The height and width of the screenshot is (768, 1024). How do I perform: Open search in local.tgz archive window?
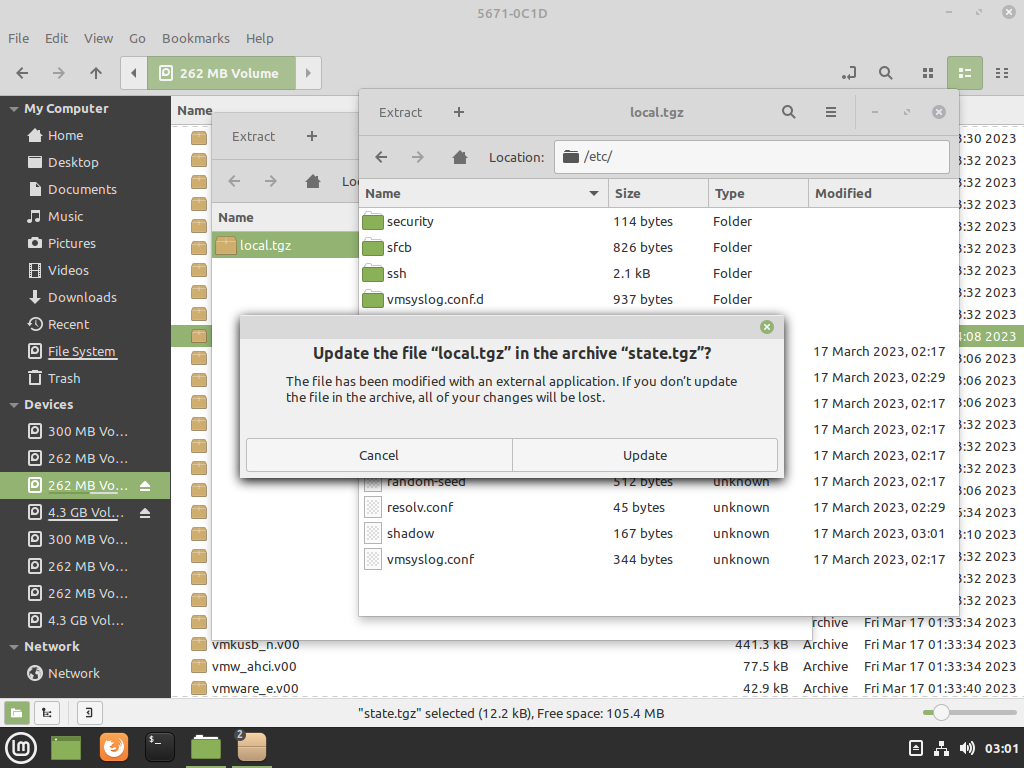789,112
